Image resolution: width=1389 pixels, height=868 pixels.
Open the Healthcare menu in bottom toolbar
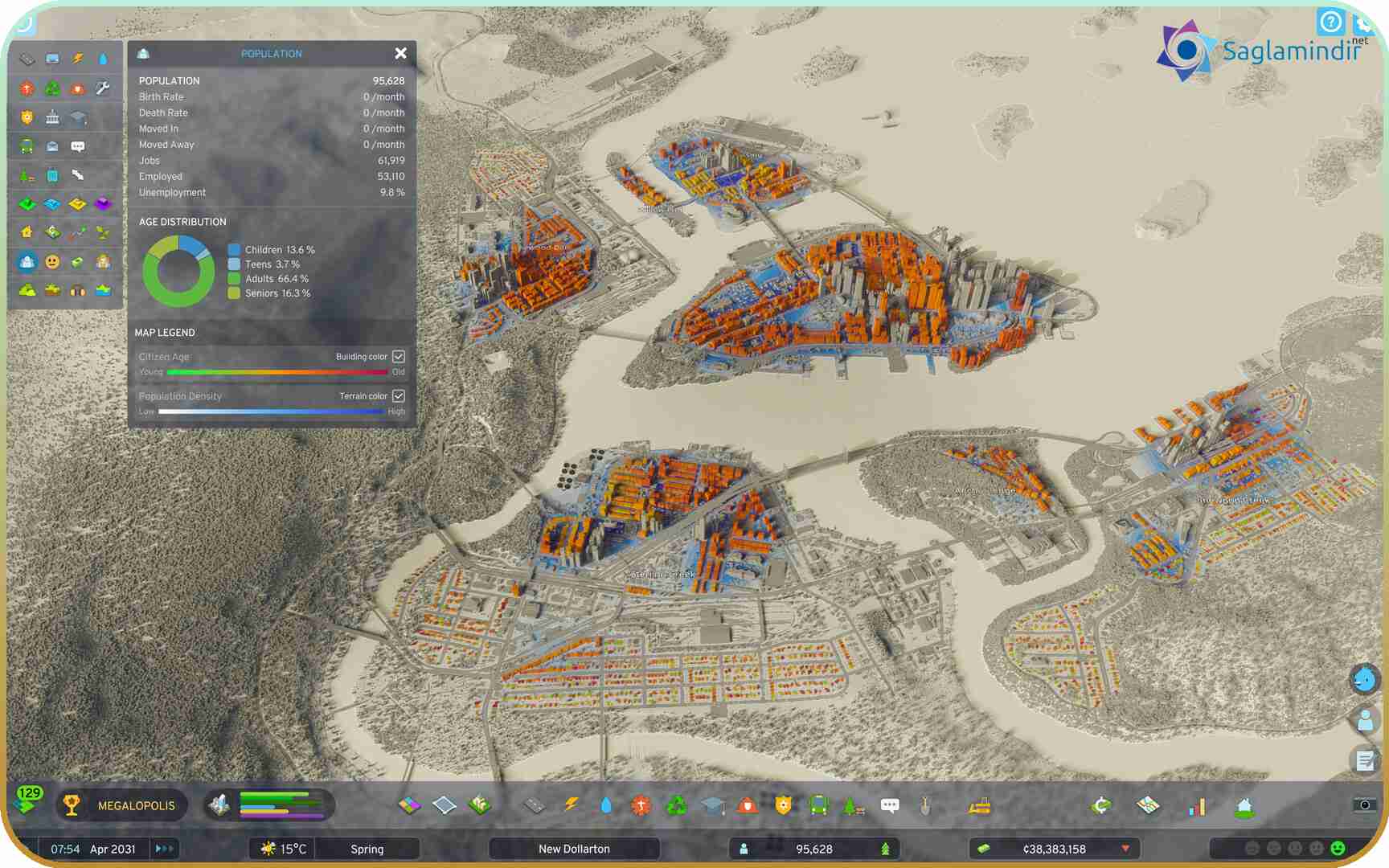[x=641, y=805]
